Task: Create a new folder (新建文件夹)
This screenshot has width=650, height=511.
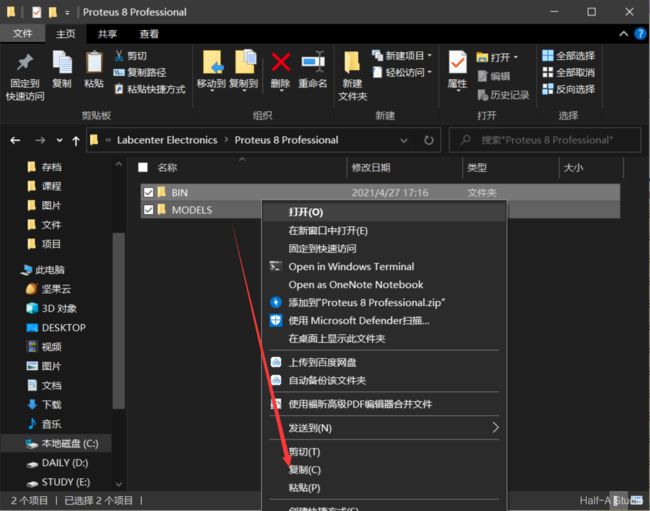Action: [x=352, y=77]
